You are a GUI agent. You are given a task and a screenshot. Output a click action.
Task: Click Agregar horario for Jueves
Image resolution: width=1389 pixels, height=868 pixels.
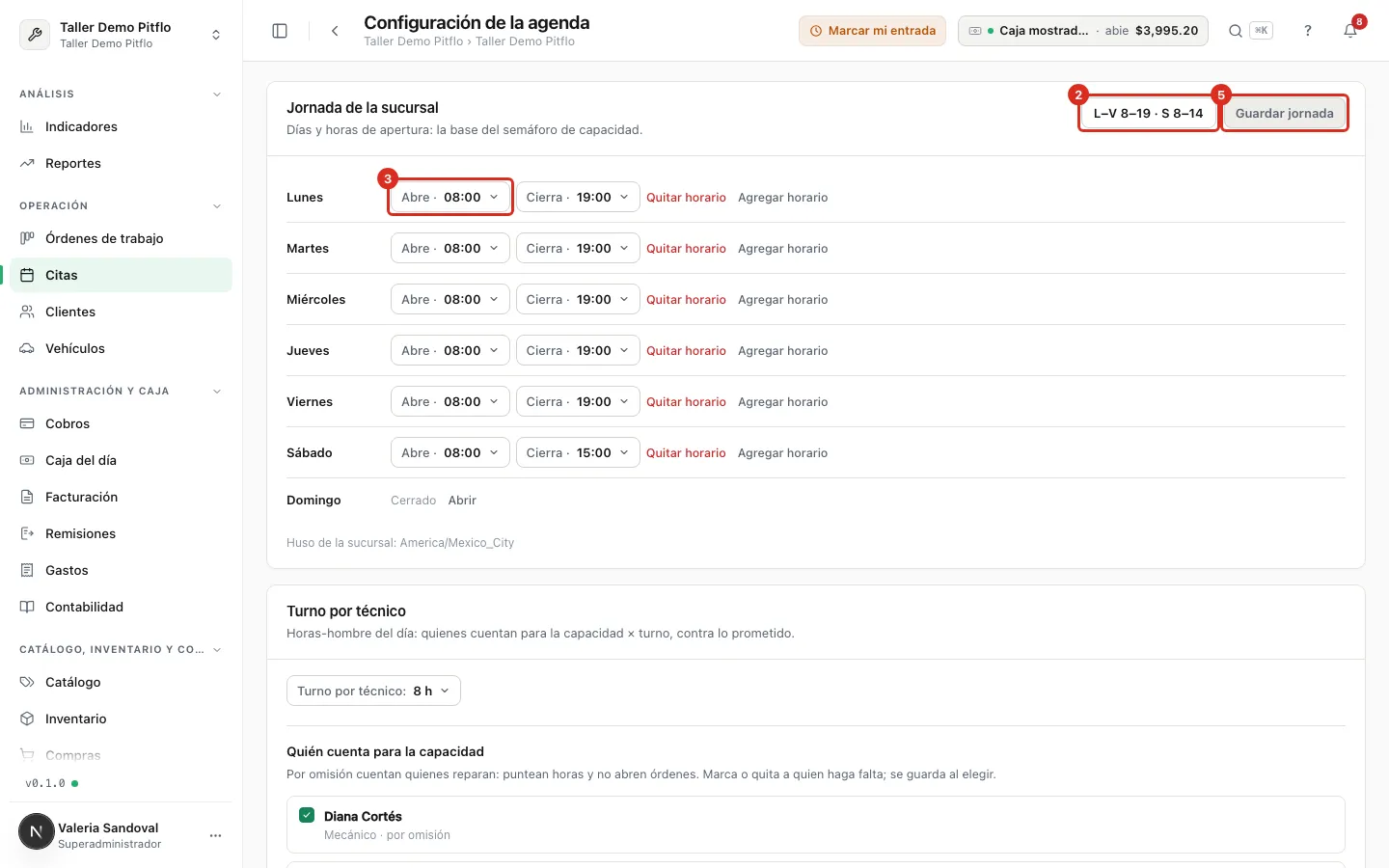(783, 350)
